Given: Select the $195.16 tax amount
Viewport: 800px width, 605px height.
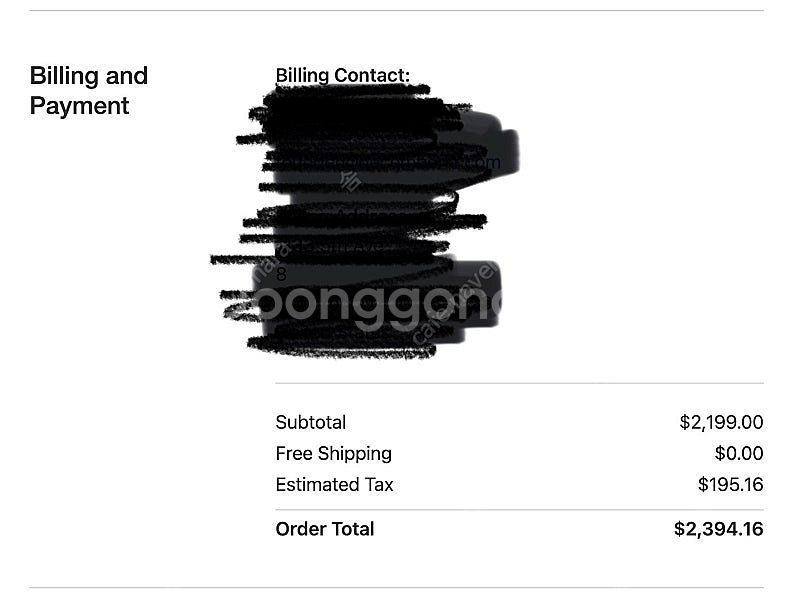Looking at the screenshot, I should coord(731,485).
